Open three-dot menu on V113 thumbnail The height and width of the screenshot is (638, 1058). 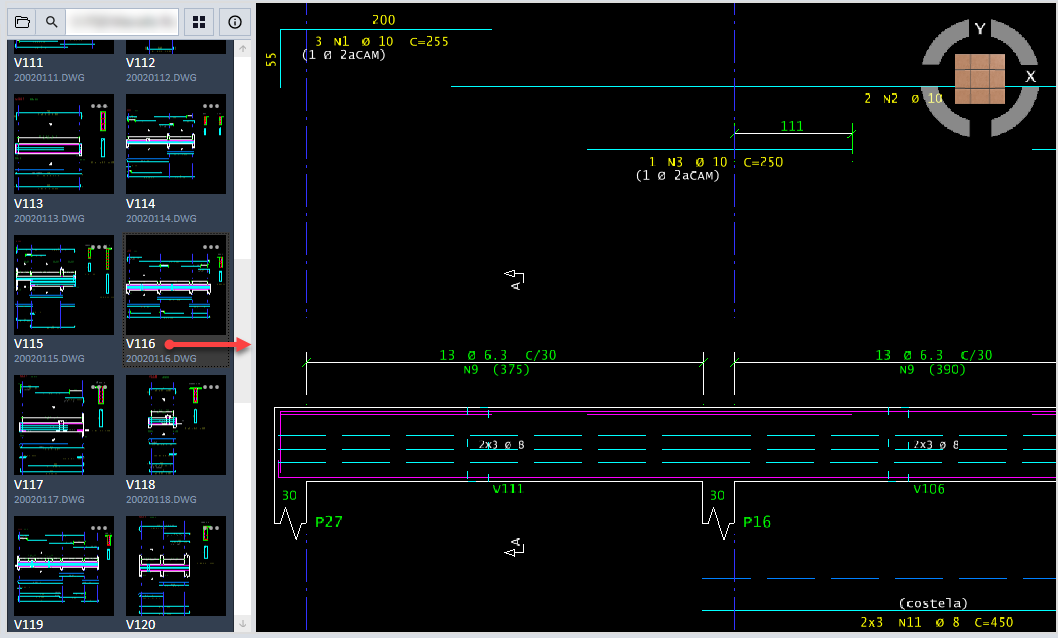coord(99,105)
